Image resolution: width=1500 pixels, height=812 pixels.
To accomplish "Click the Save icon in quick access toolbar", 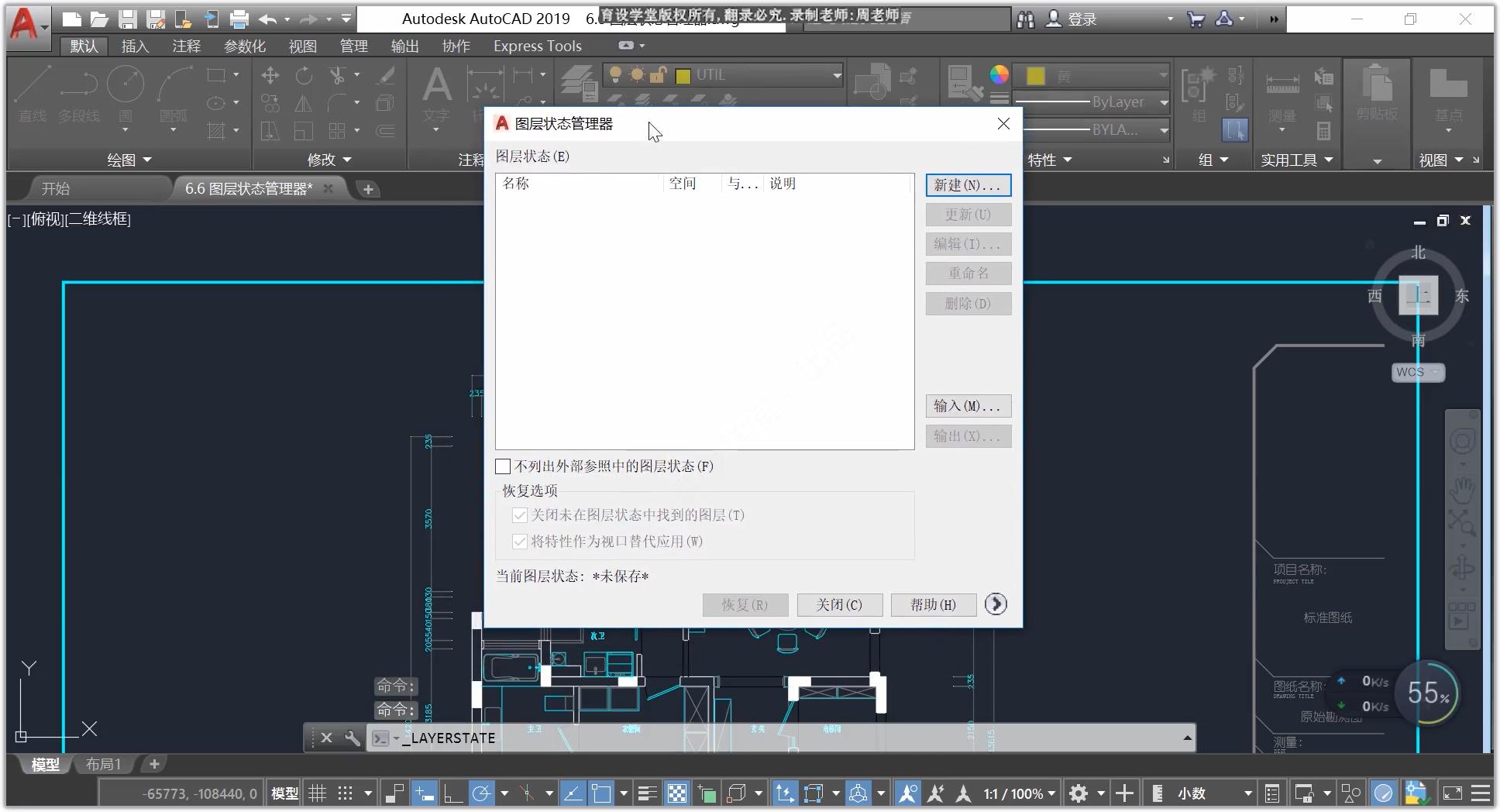I will 128,19.
